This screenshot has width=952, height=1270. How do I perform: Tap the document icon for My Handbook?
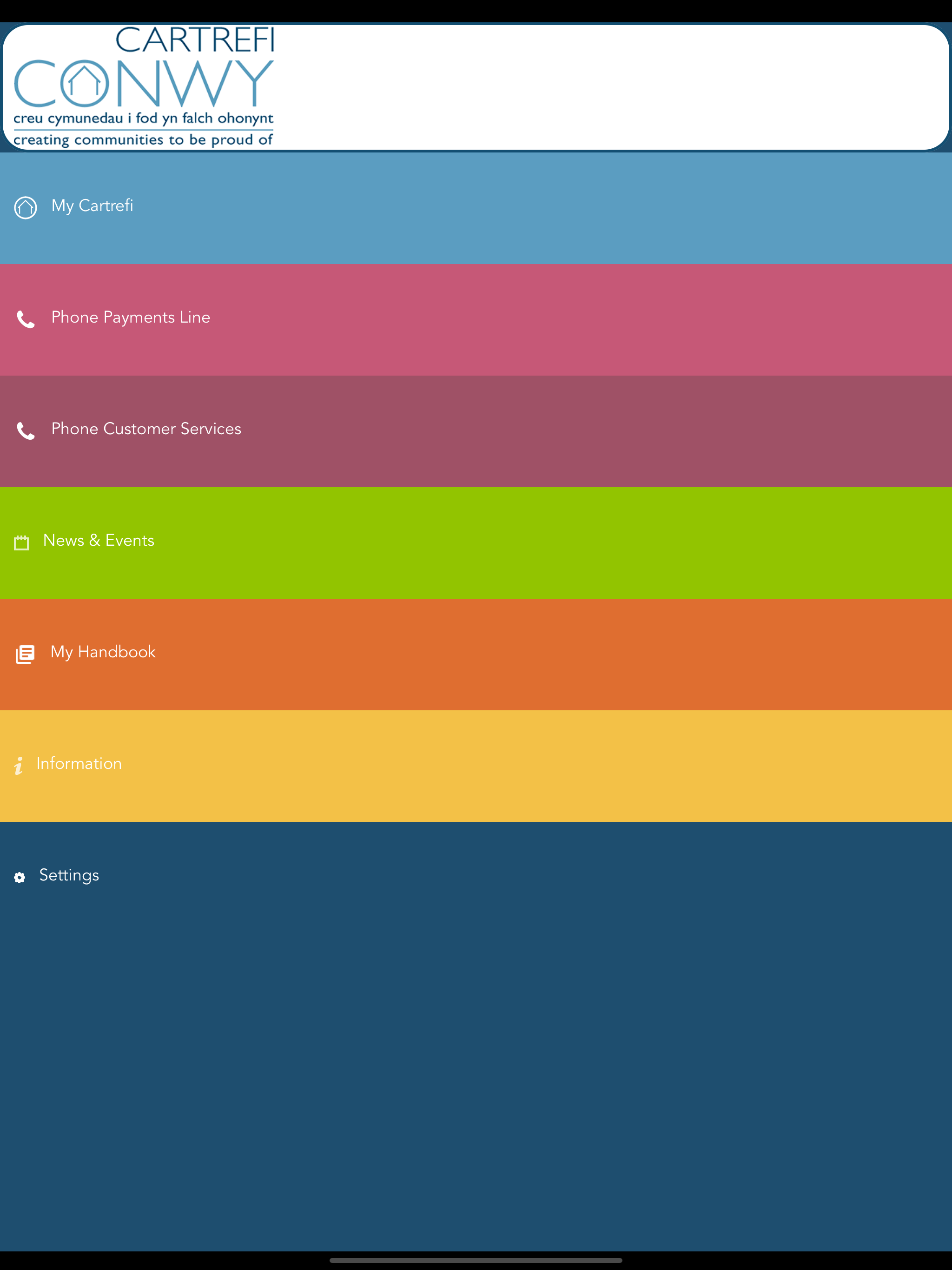pyautogui.click(x=25, y=654)
